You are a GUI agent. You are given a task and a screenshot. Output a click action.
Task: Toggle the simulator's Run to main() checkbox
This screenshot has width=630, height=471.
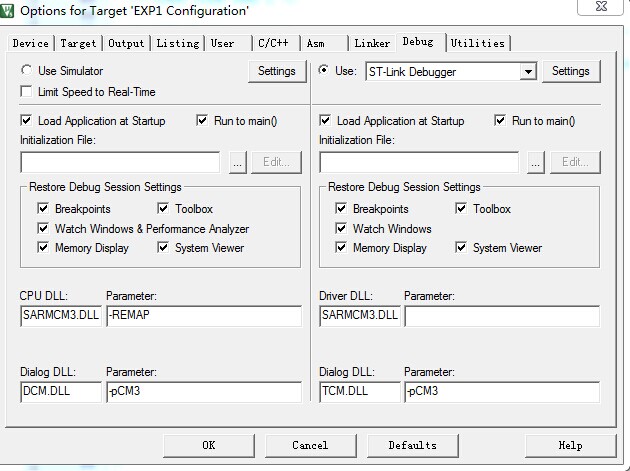[x=203, y=121]
